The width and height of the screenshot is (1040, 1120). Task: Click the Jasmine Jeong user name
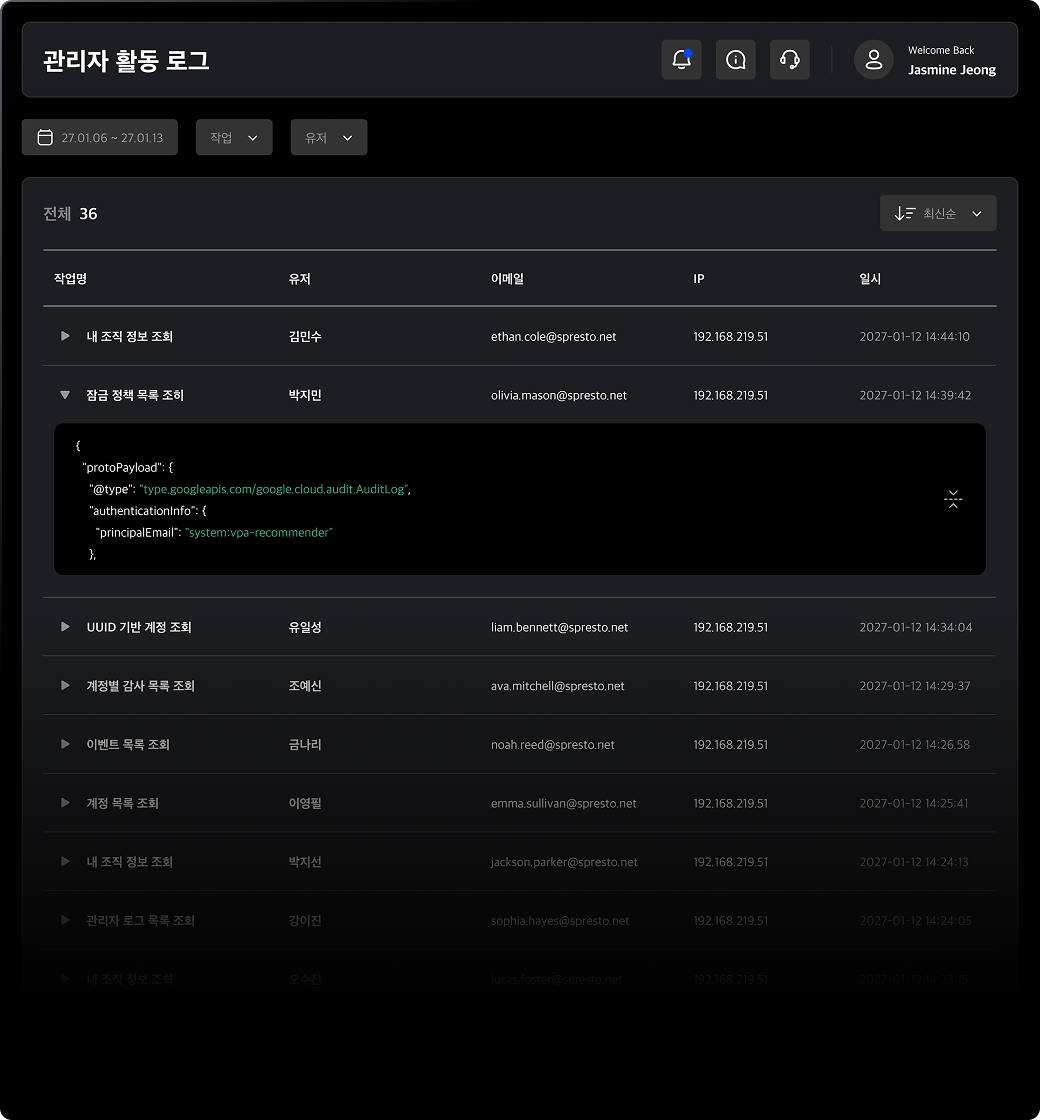pos(951,70)
